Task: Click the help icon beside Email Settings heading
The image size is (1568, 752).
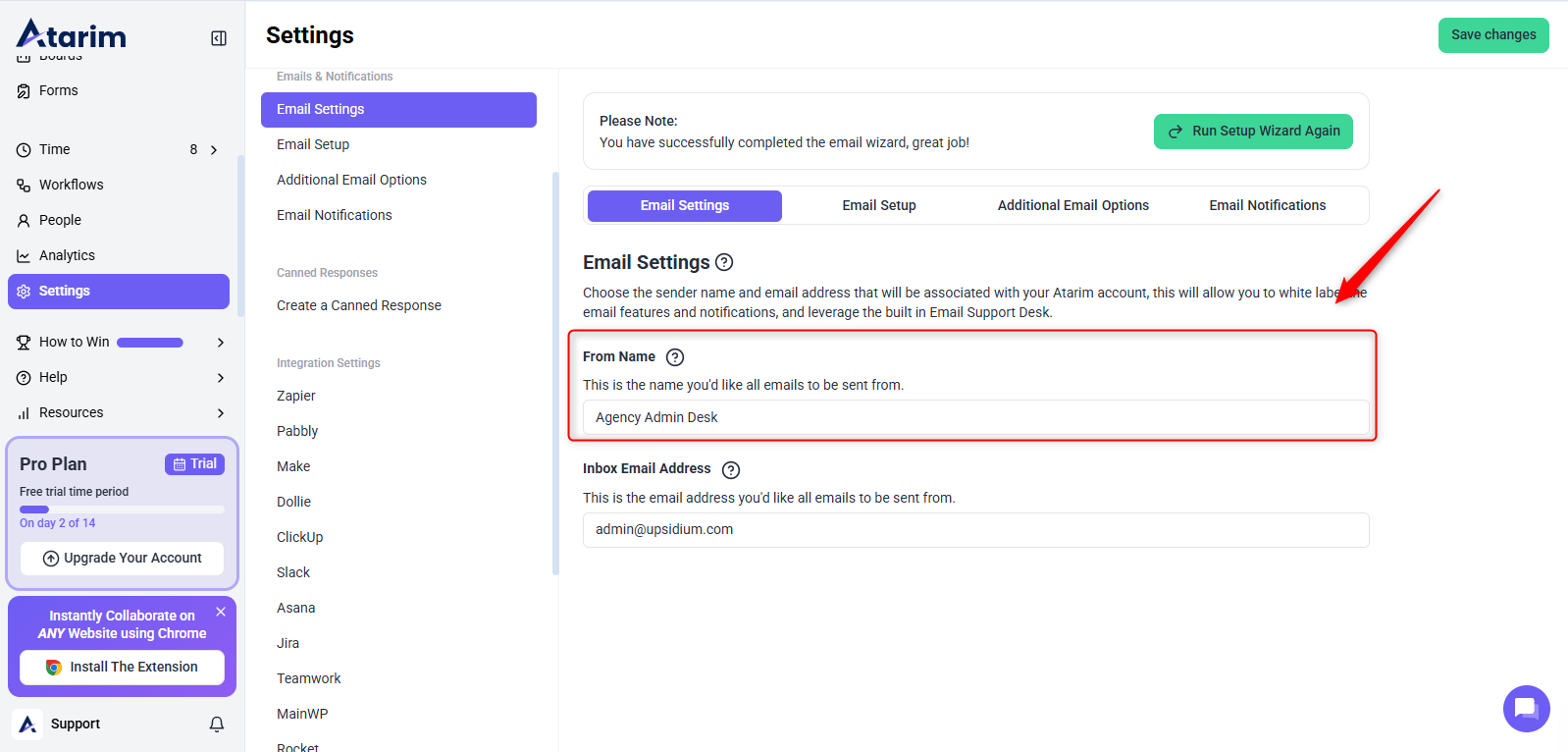Action: coord(724,262)
